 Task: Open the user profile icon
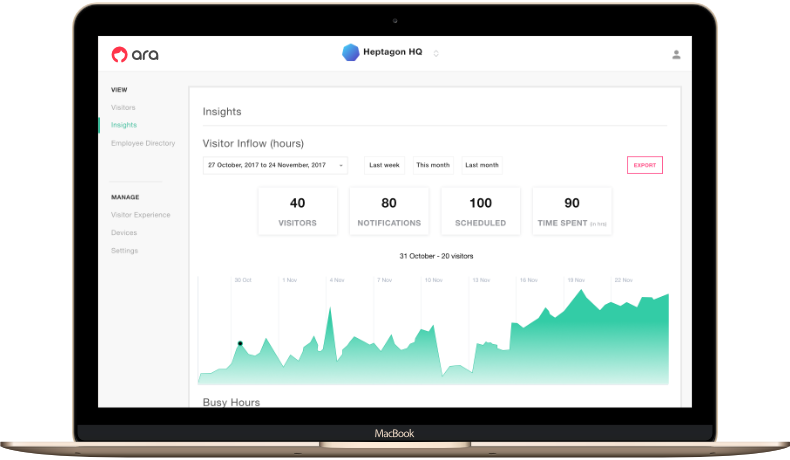point(676,54)
